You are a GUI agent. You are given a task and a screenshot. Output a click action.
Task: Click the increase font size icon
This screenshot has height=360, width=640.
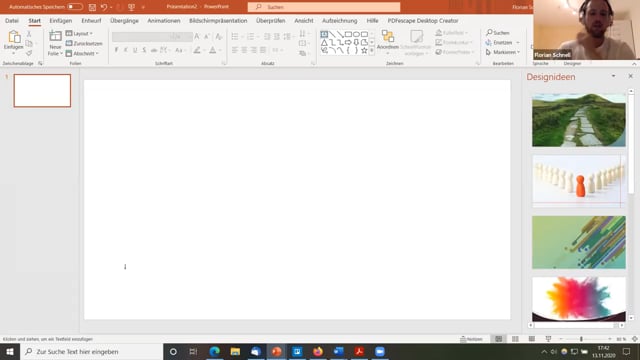click(x=197, y=37)
